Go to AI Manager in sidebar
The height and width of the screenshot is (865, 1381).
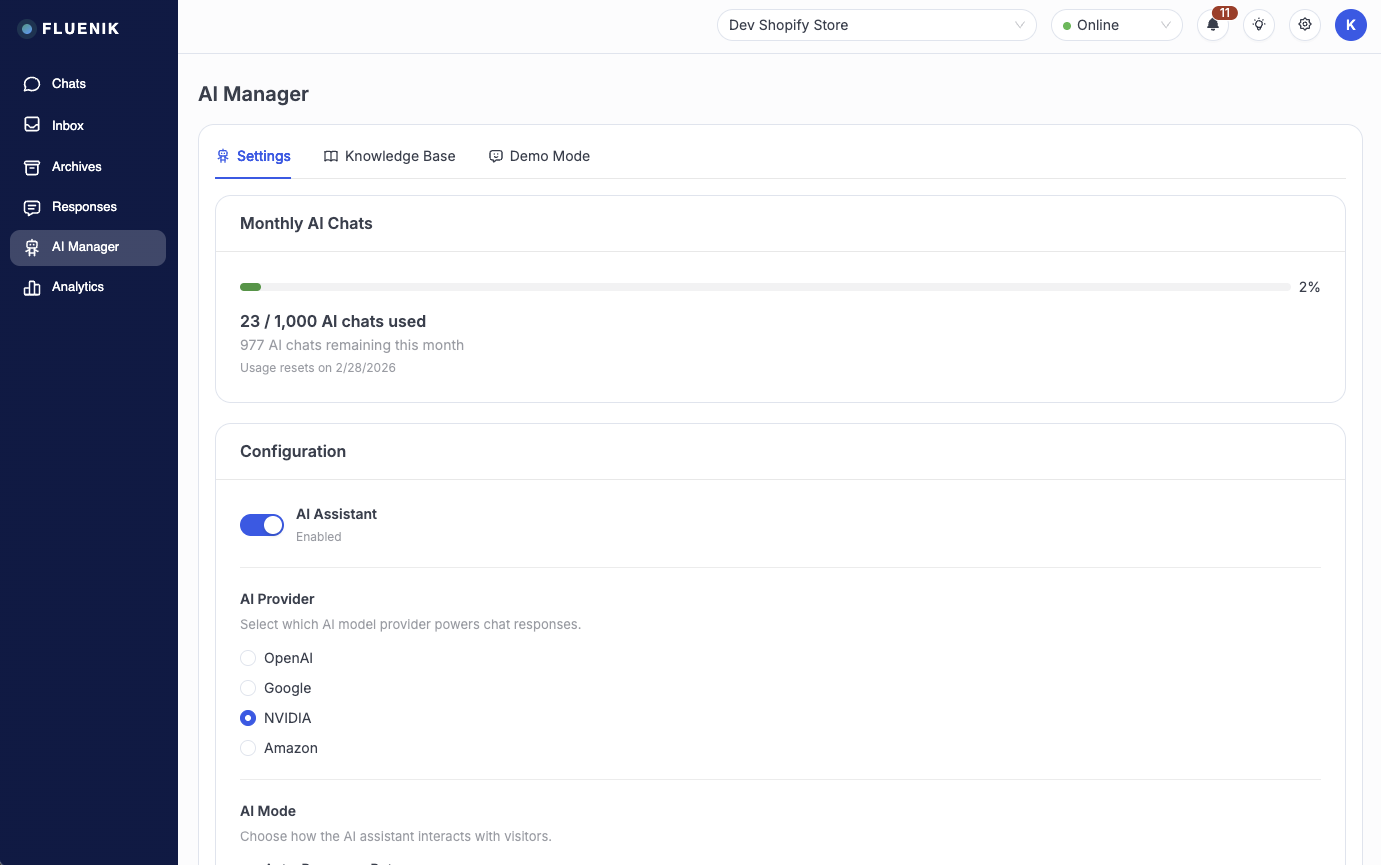click(88, 247)
